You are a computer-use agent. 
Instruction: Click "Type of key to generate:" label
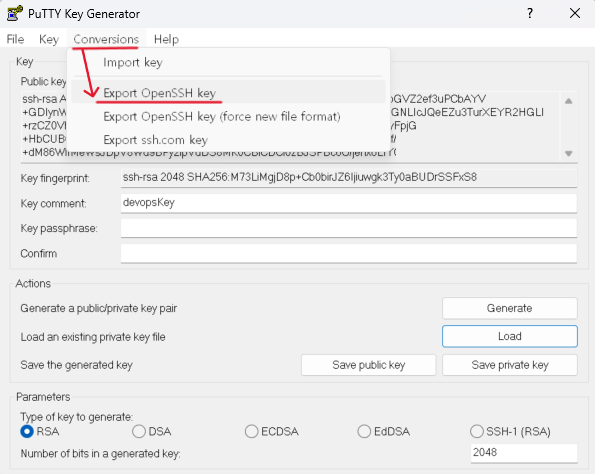click(x=77, y=417)
